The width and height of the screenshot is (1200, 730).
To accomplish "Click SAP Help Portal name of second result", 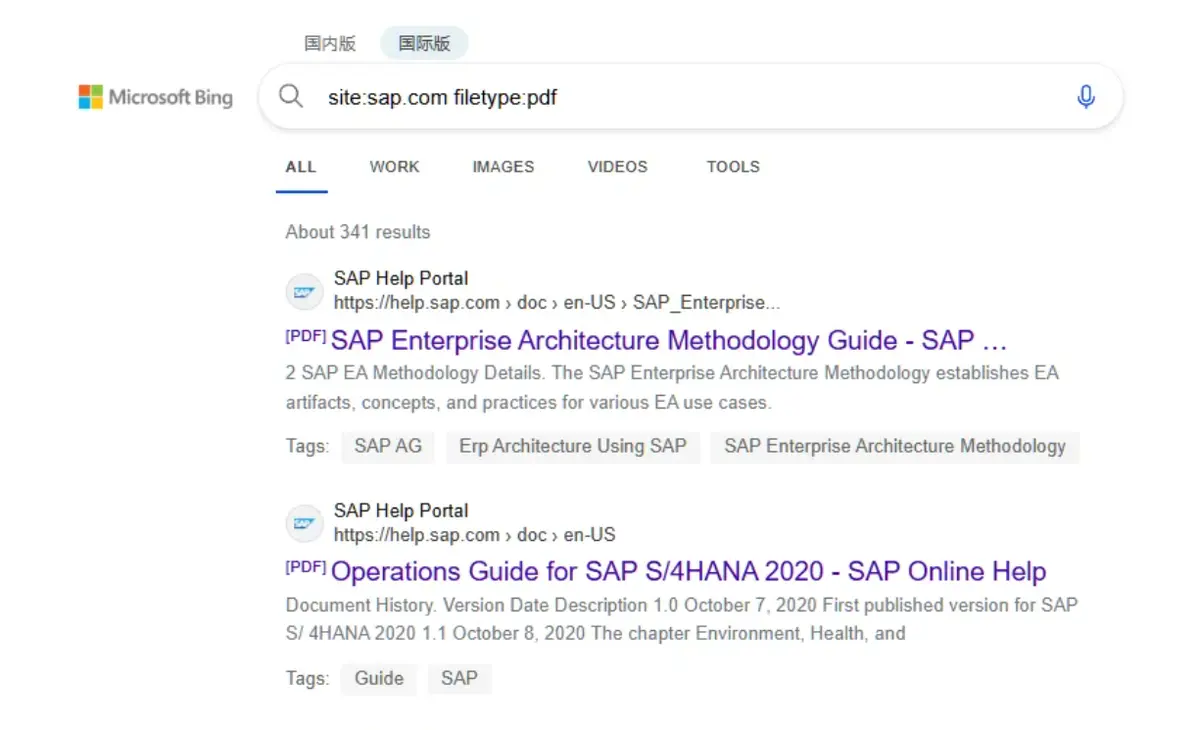I will (401, 511).
